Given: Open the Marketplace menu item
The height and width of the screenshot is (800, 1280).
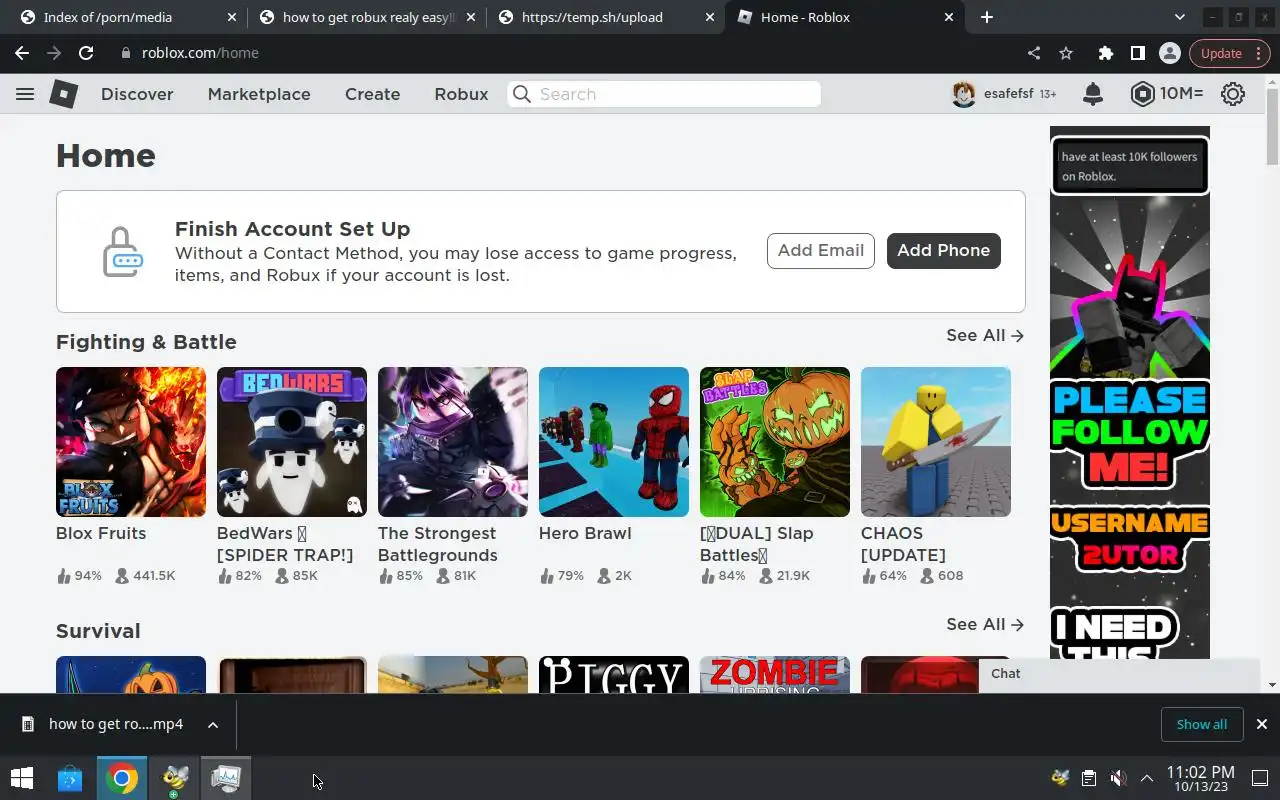Looking at the screenshot, I should point(259,94).
